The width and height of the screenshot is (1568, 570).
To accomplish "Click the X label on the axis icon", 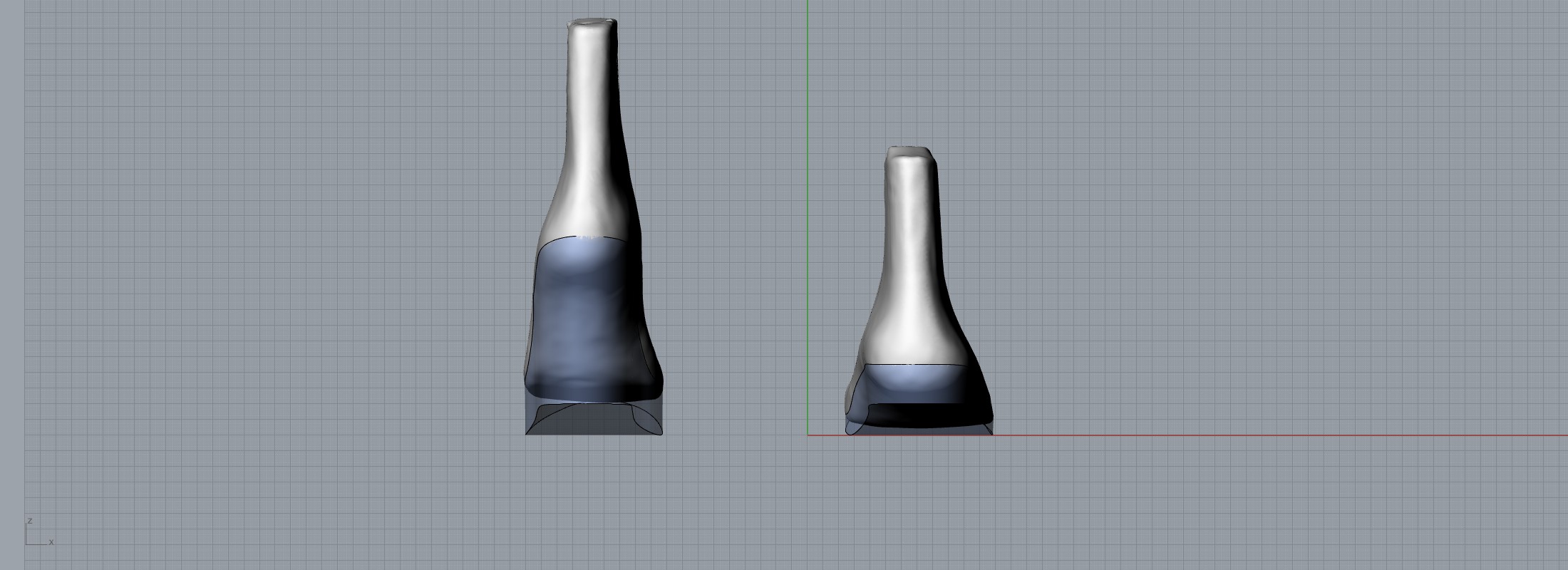I will pyautogui.click(x=51, y=542).
